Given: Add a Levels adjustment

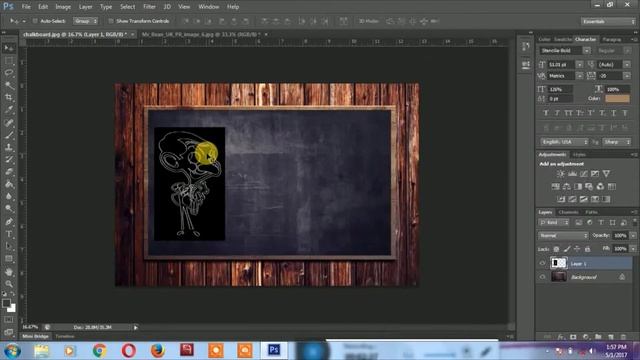Looking at the screenshot, I should pyautogui.click(x=572, y=174).
